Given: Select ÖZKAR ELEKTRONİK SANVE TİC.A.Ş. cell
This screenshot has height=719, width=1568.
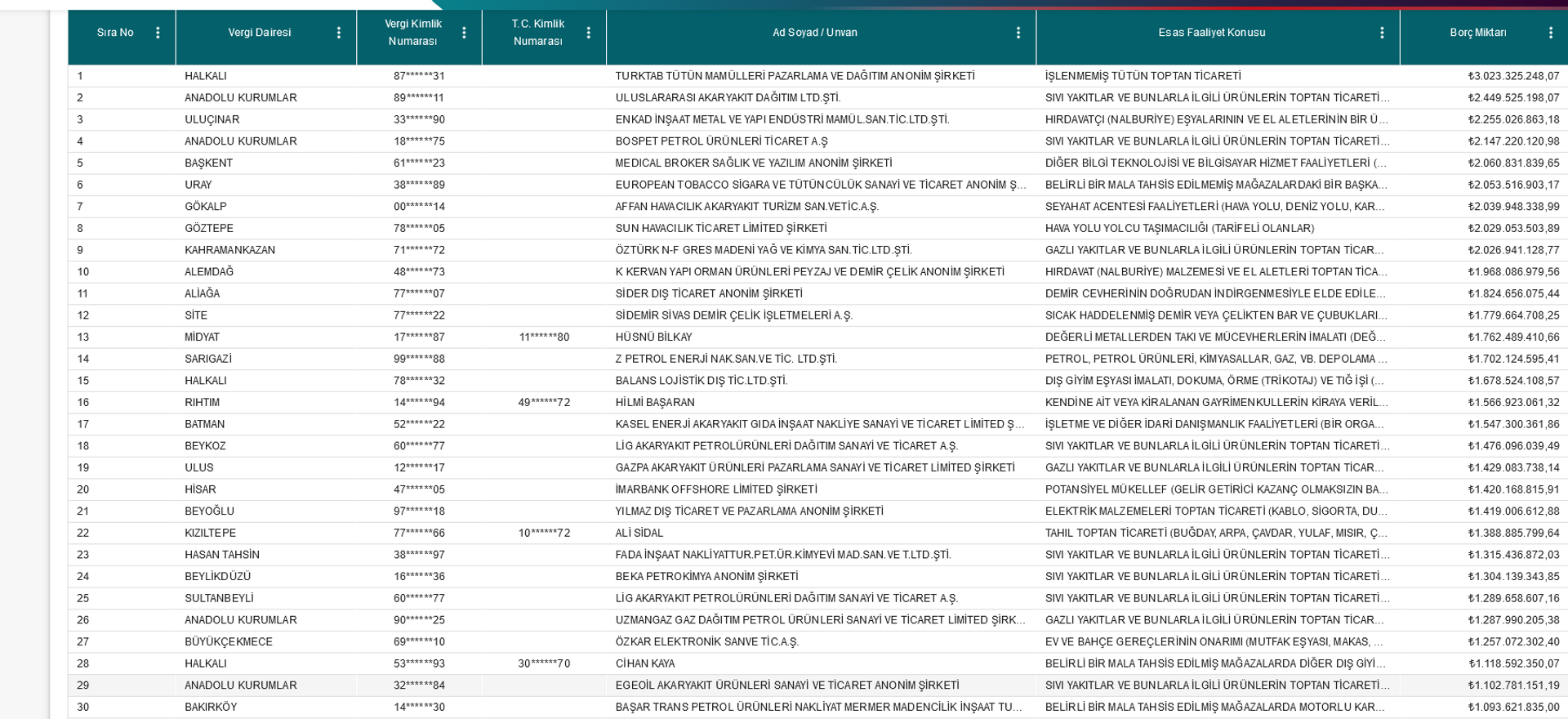Looking at the screenshot, I should point(821,642).
